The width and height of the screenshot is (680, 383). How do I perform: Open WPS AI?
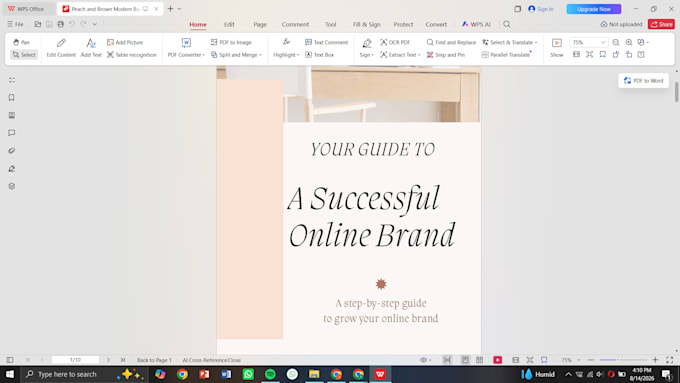pyautogui.click(x=476, y=24)
